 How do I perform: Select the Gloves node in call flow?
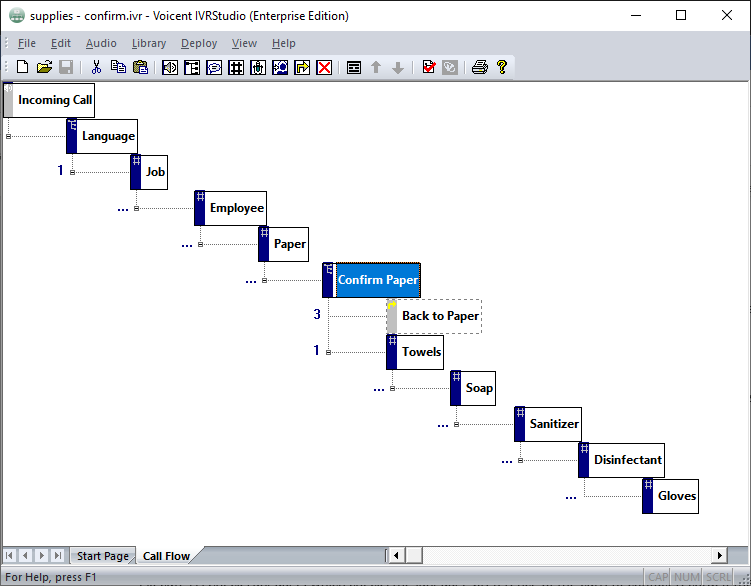676,496
